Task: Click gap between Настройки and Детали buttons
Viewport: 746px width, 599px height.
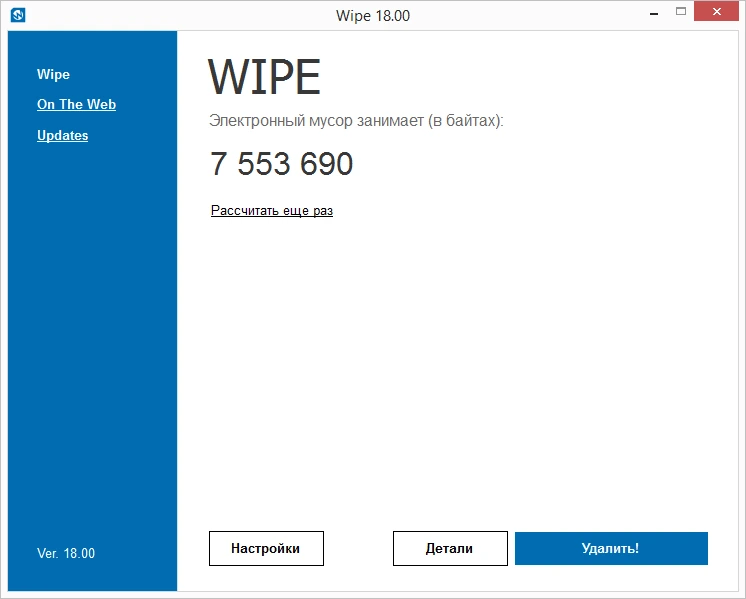Action: (x=358, y=549)
